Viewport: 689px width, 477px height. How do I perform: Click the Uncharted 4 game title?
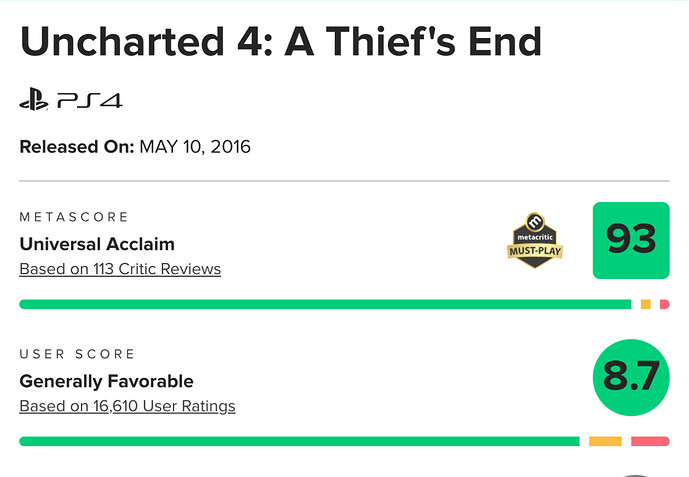(281, 41)
